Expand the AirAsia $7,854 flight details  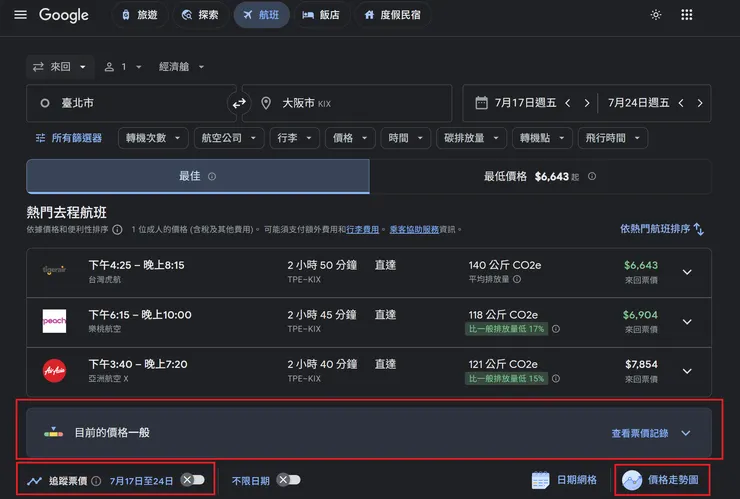tap(687, 372)
